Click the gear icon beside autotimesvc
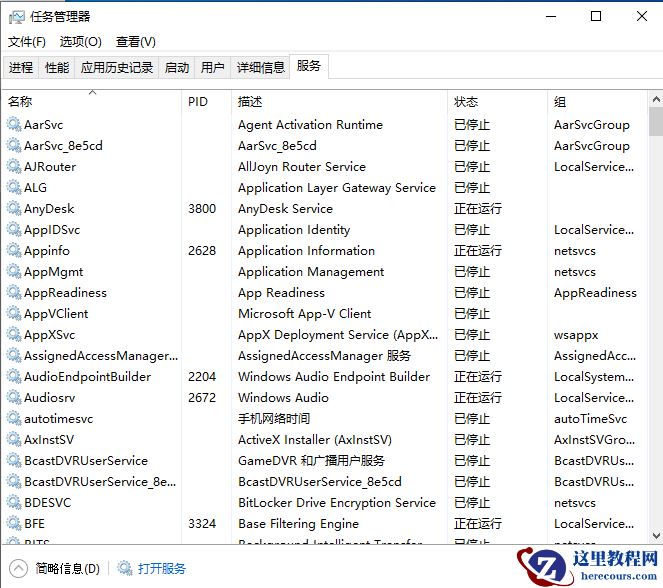This screenshot has width=663, height=588. coord(14,419)
